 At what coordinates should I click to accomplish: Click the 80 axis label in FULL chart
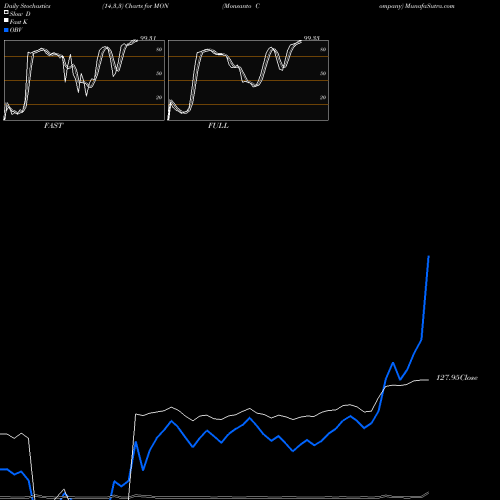click(323, 49)
